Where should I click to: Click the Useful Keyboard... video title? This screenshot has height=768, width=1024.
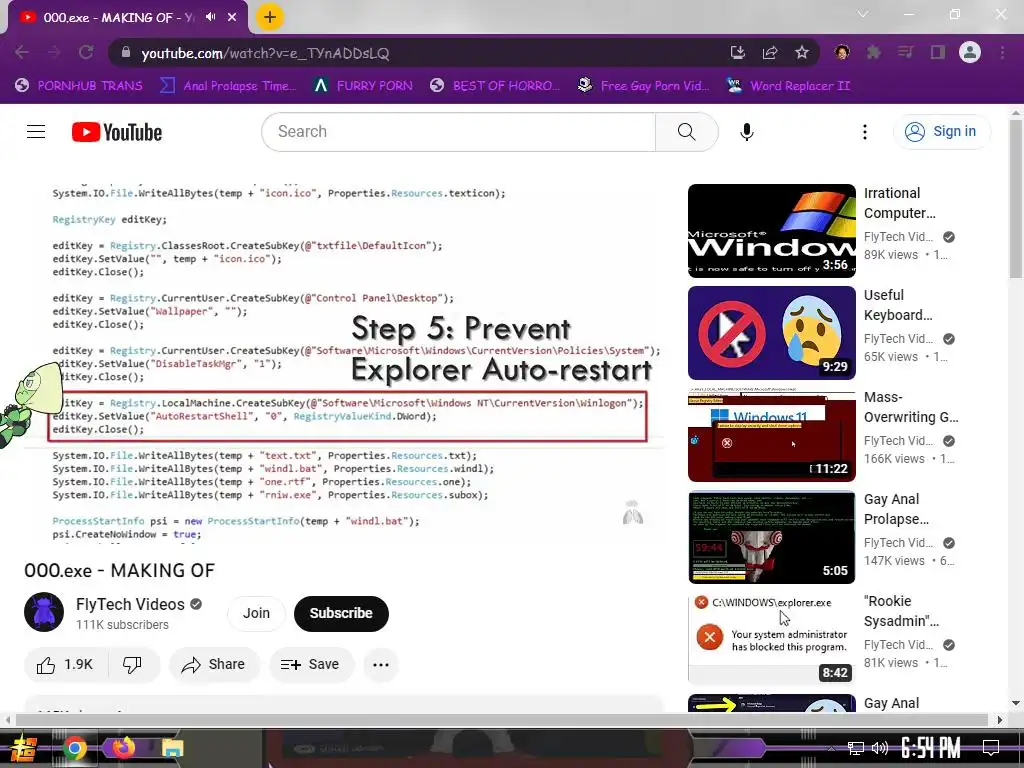click(898, 305)
